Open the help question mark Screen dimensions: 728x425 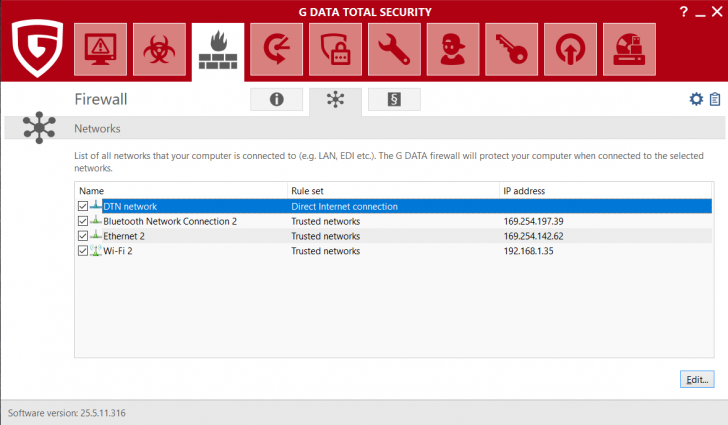pos(683,12)
